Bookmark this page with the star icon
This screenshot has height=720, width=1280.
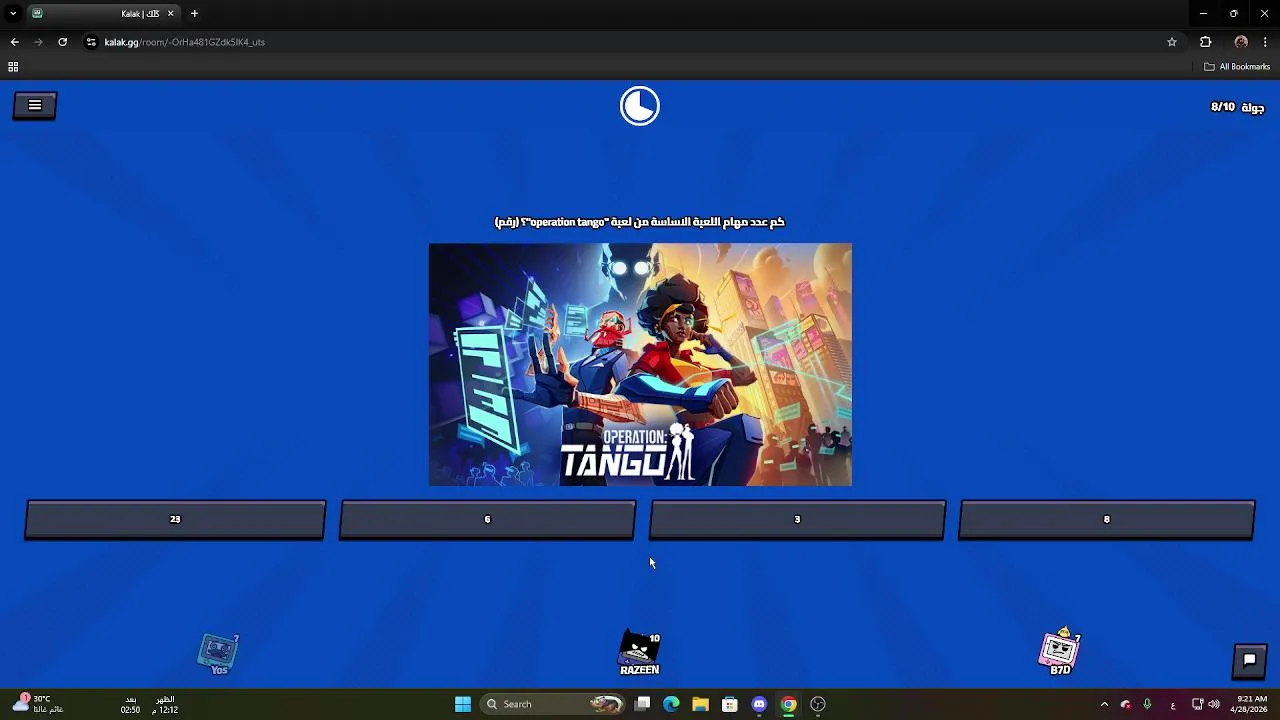1172,42
